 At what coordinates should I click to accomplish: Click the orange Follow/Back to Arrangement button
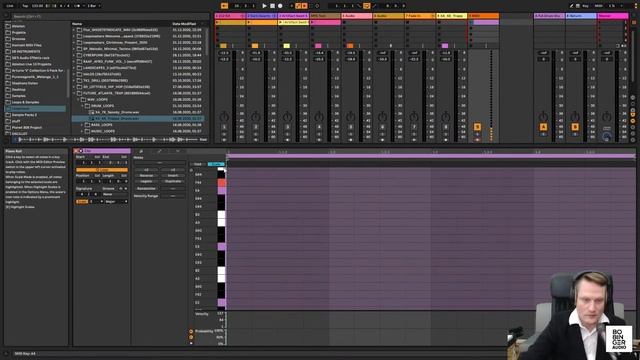pos(224,6)
